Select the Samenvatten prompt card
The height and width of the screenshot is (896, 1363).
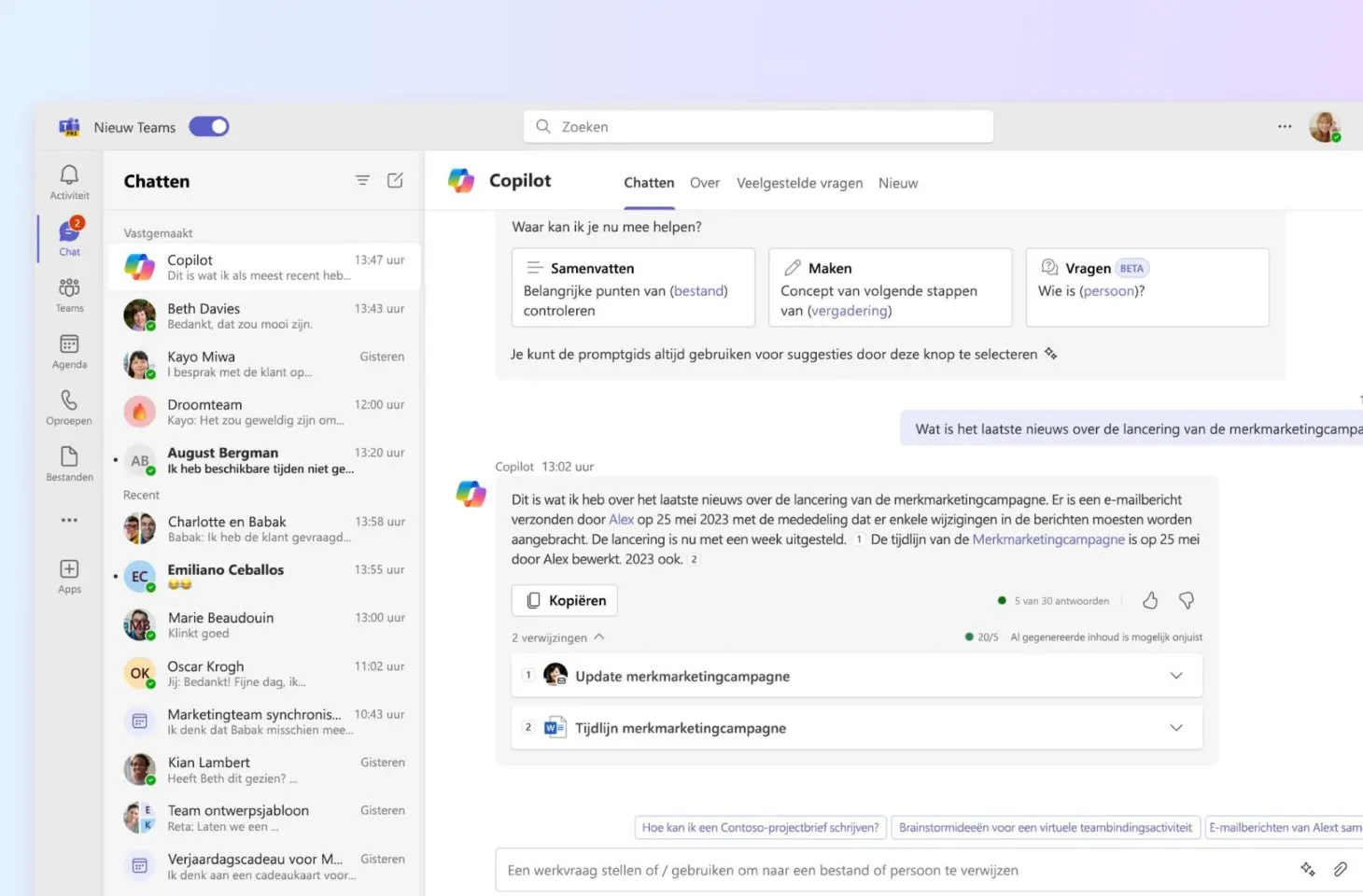[x=633, y=287]
